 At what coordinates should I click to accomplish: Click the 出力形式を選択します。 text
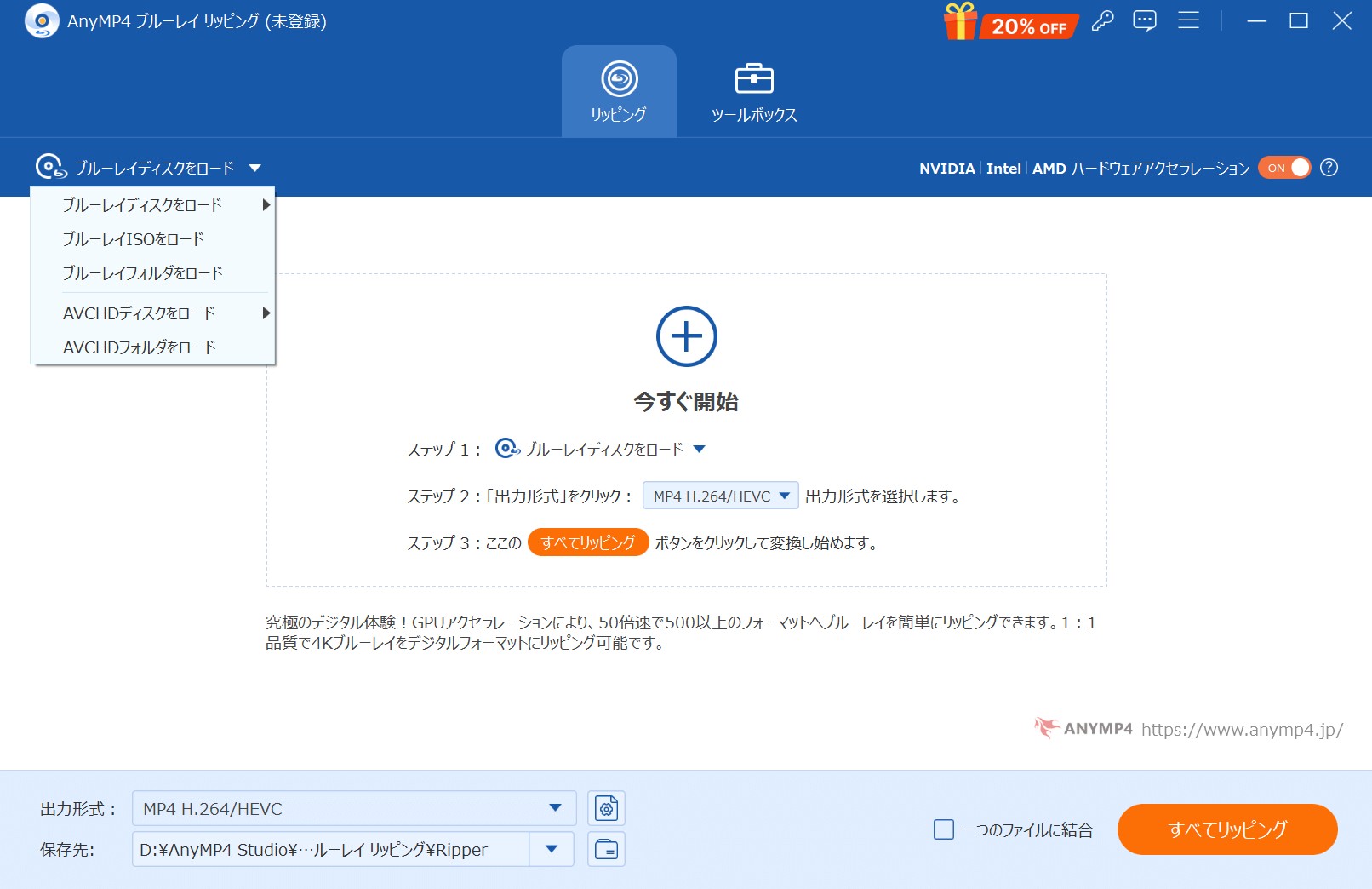coord(883,496)
